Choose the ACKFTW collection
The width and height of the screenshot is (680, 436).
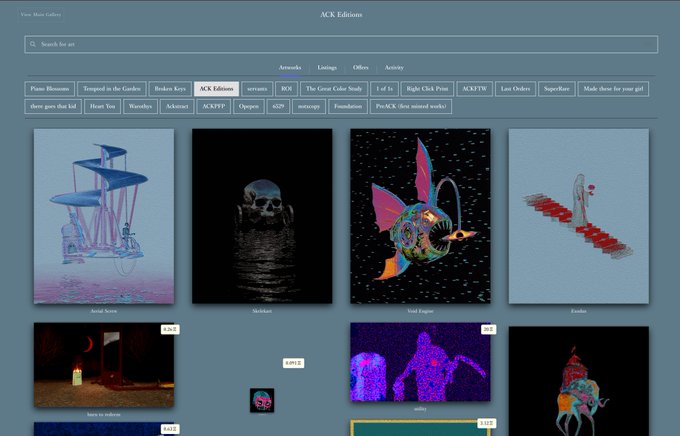pos(474,89)
